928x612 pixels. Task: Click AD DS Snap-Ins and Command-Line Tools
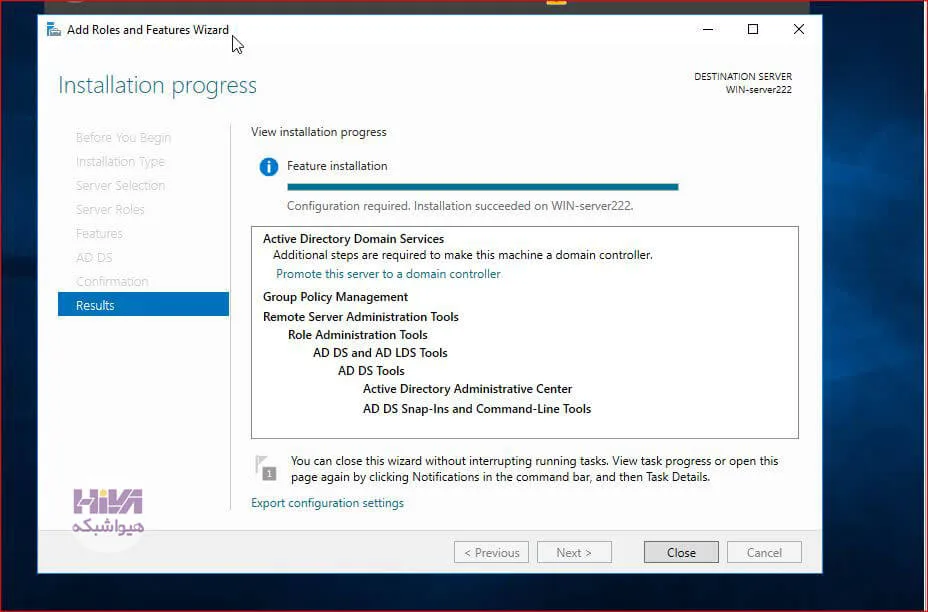pyautogui.click(x=477, y=409)
